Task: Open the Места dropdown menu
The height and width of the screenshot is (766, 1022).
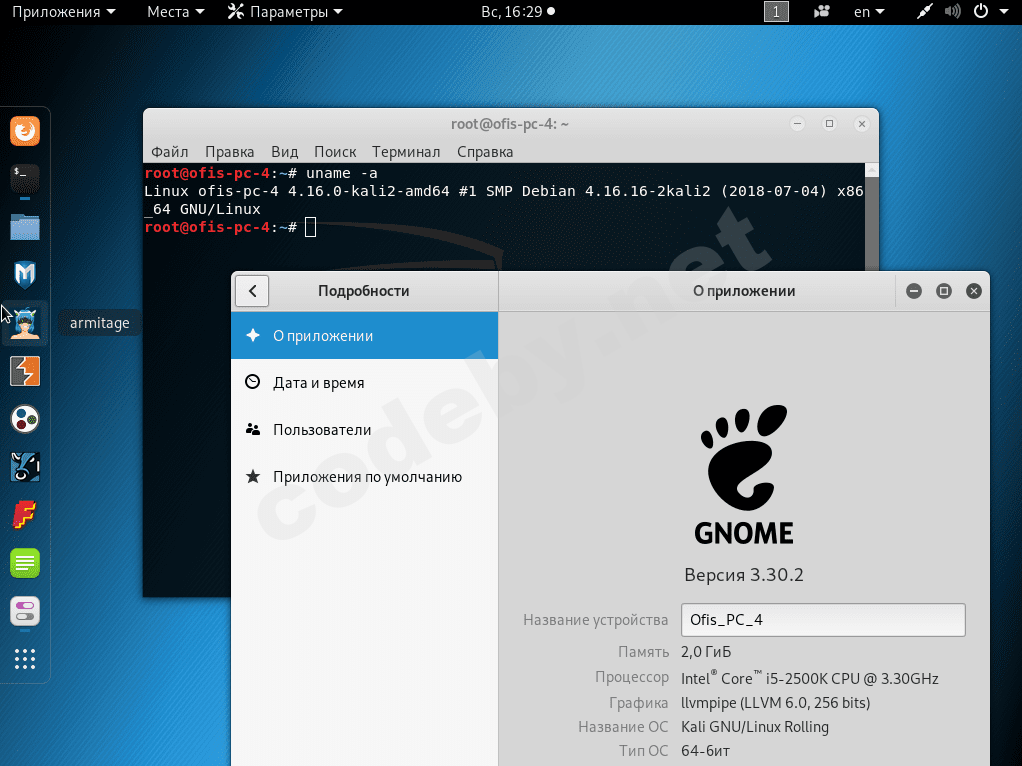Action: (x=175, y=12)
